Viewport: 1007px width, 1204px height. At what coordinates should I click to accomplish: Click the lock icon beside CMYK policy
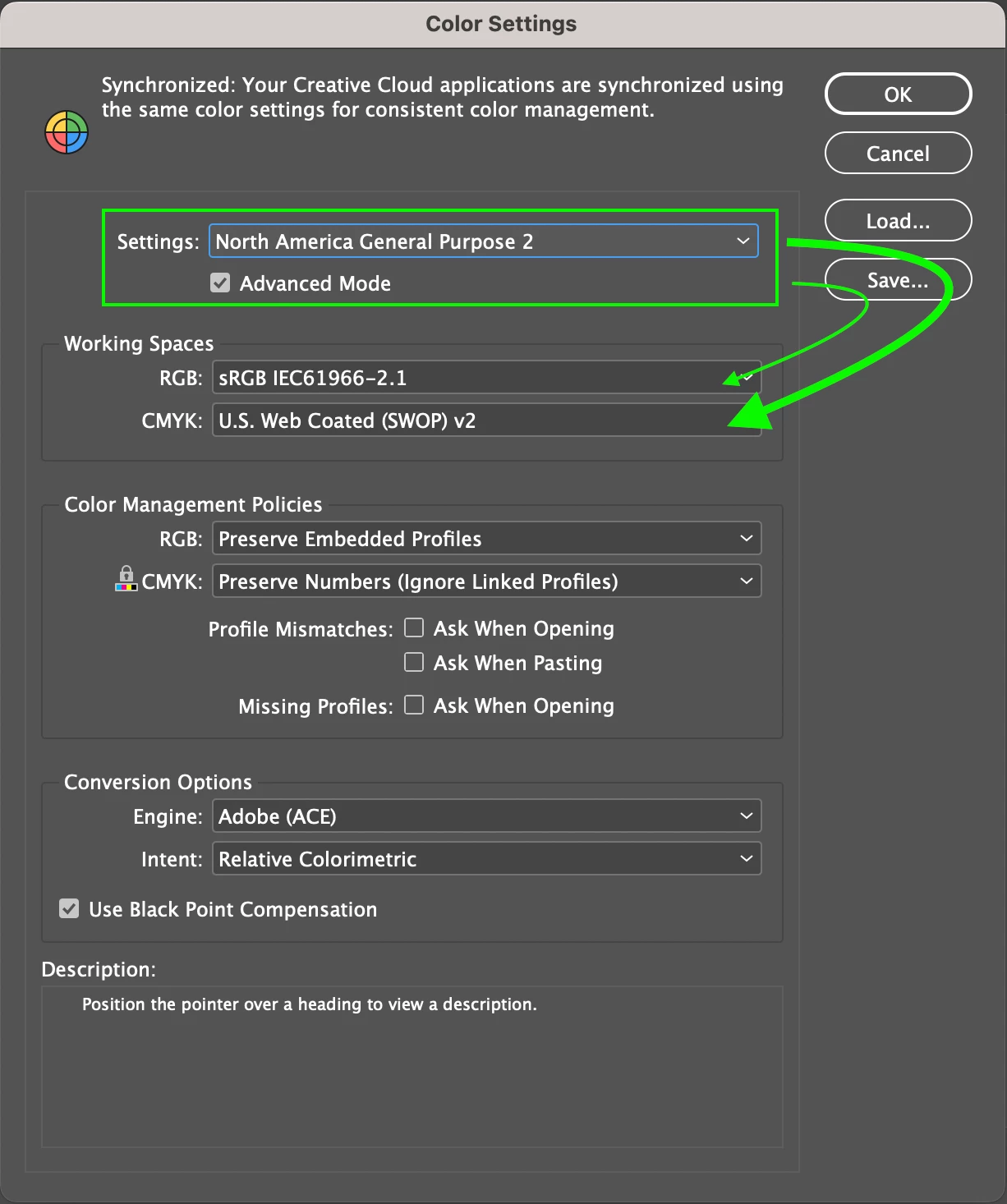(x=126, y=578)
